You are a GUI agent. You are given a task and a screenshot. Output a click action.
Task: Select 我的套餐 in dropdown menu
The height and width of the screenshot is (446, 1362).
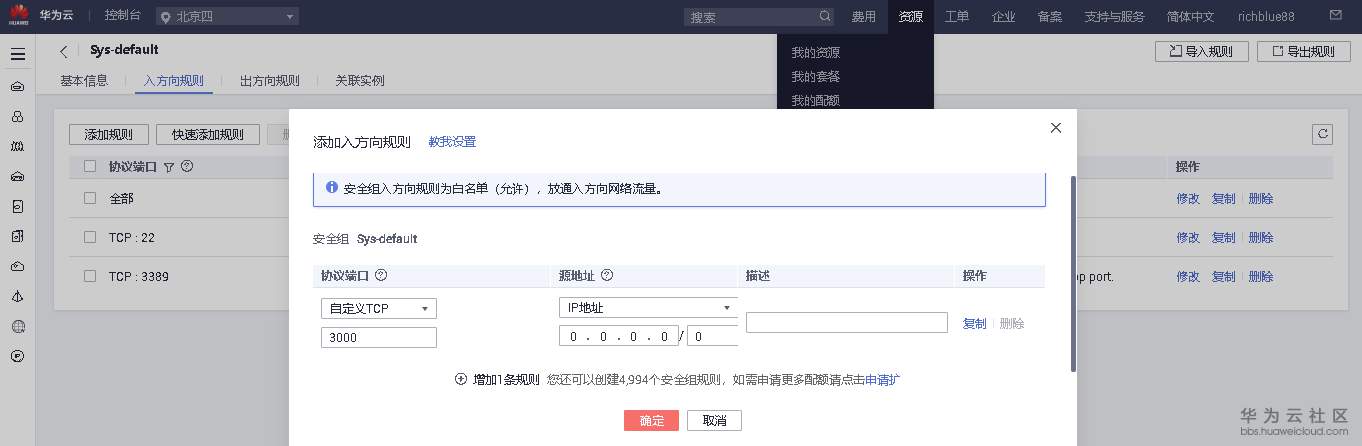[815, 76]
